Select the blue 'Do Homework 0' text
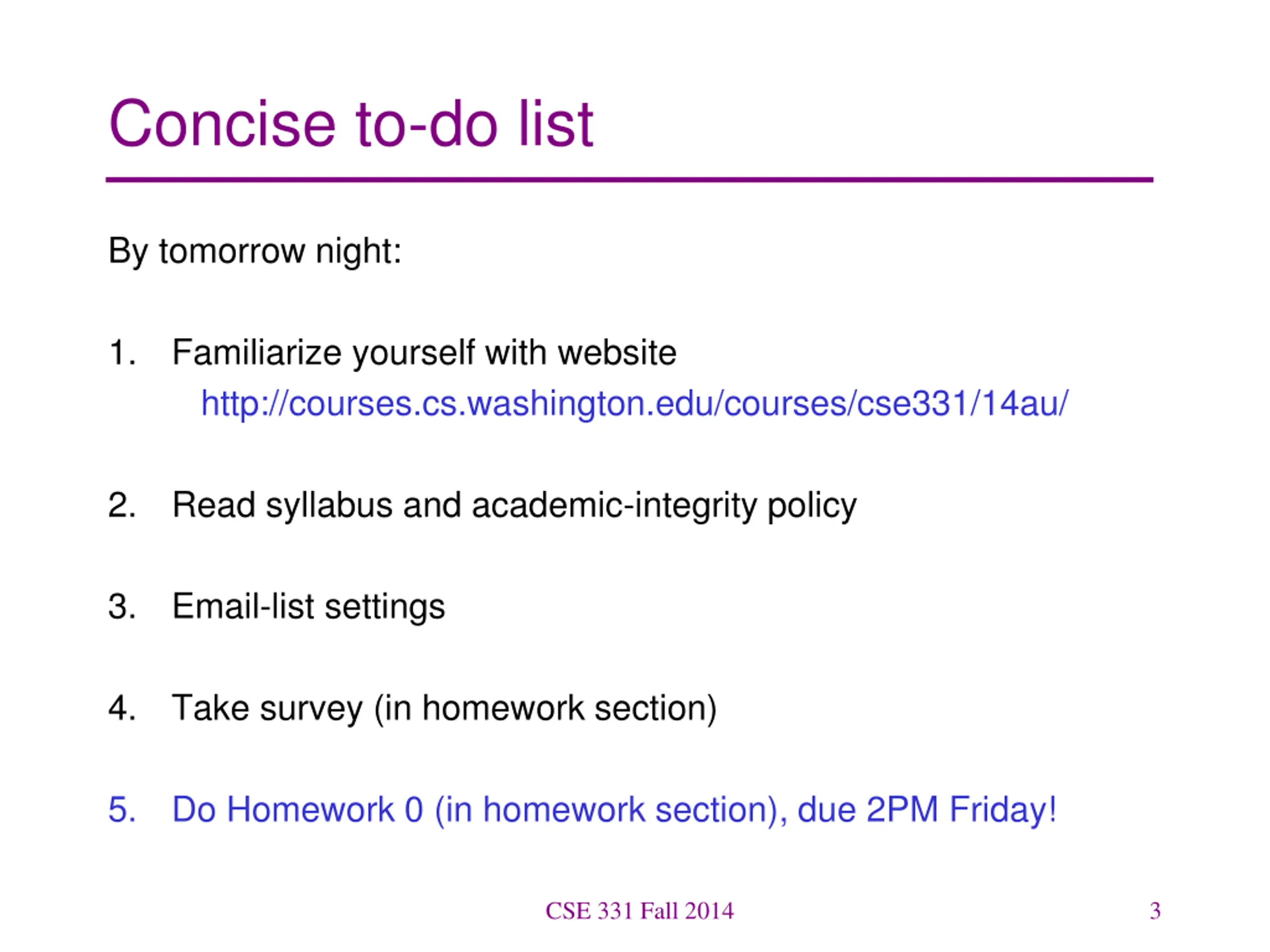 tap(297, 810)
